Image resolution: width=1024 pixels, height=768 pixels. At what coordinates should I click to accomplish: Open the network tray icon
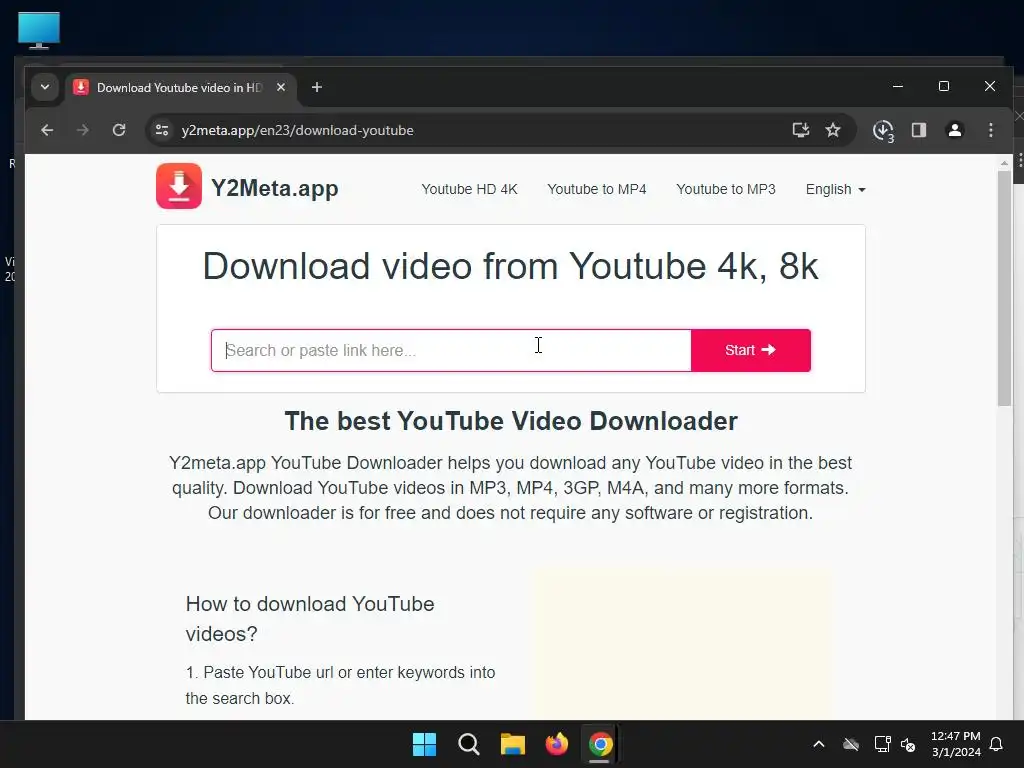[x=882, y=744]
